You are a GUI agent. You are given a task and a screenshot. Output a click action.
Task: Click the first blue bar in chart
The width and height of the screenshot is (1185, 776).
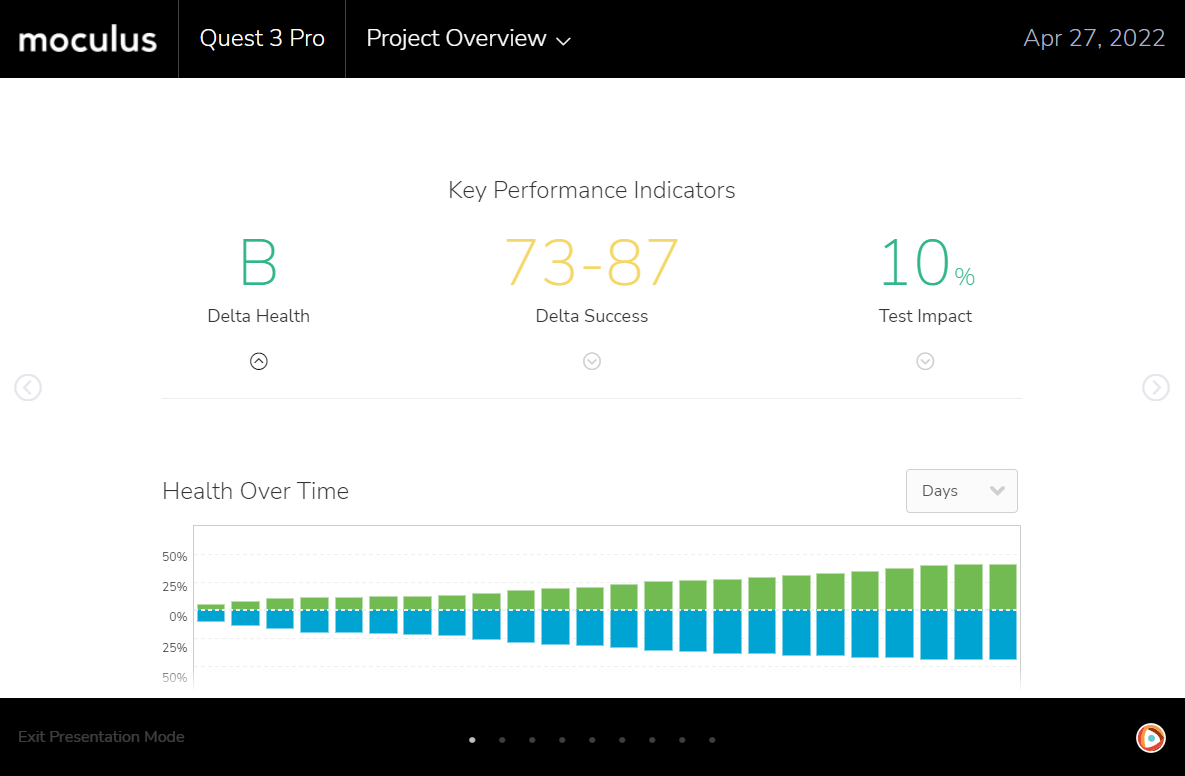(x=211, y=616)
